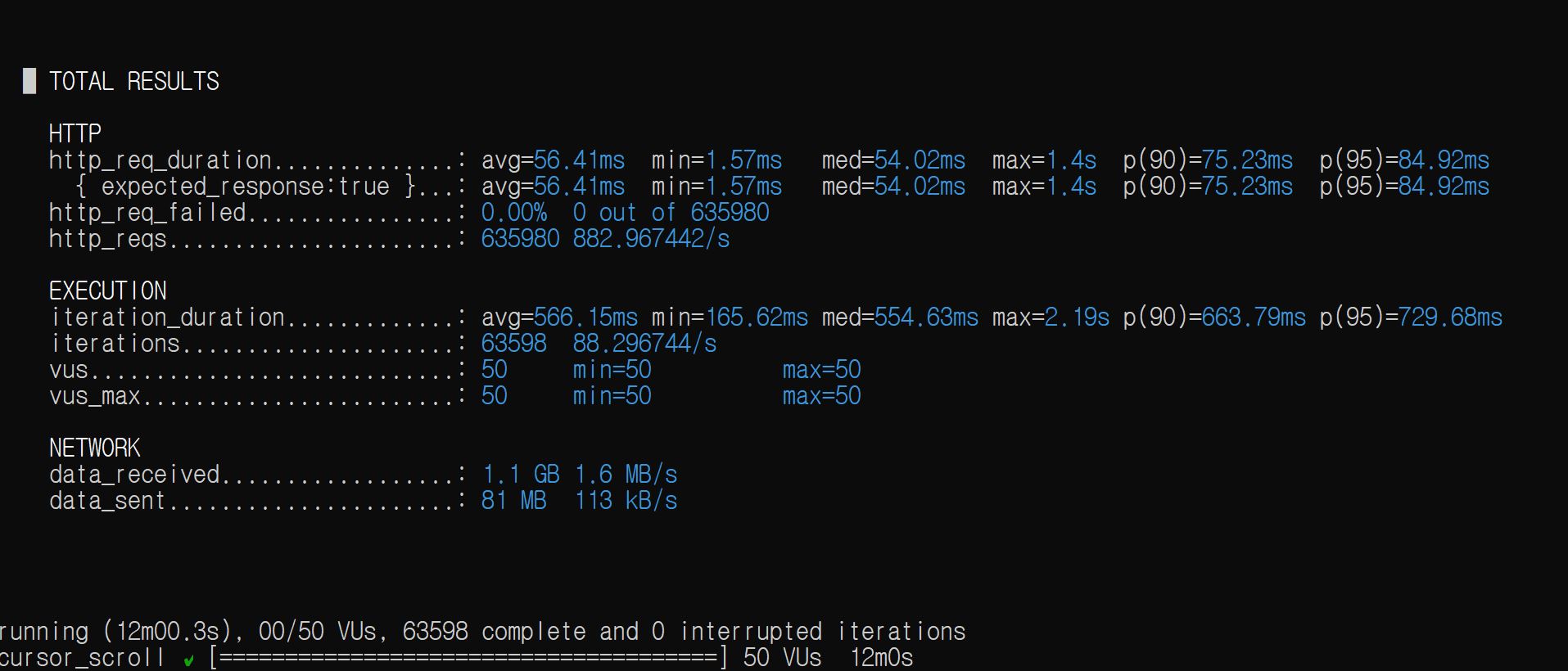Click the running (12m00.3s) status text

pyautogui.click(x=111, y=632)
